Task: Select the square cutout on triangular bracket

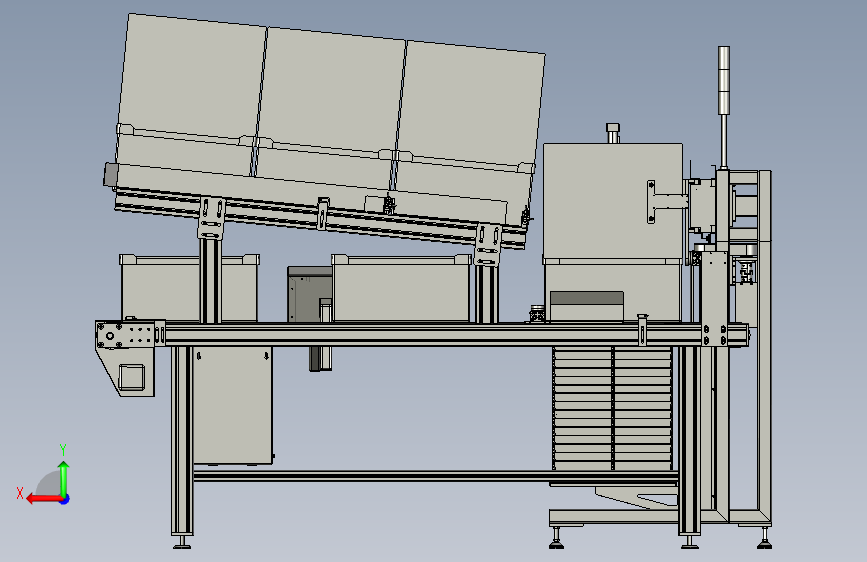Action: pos(132,377)
